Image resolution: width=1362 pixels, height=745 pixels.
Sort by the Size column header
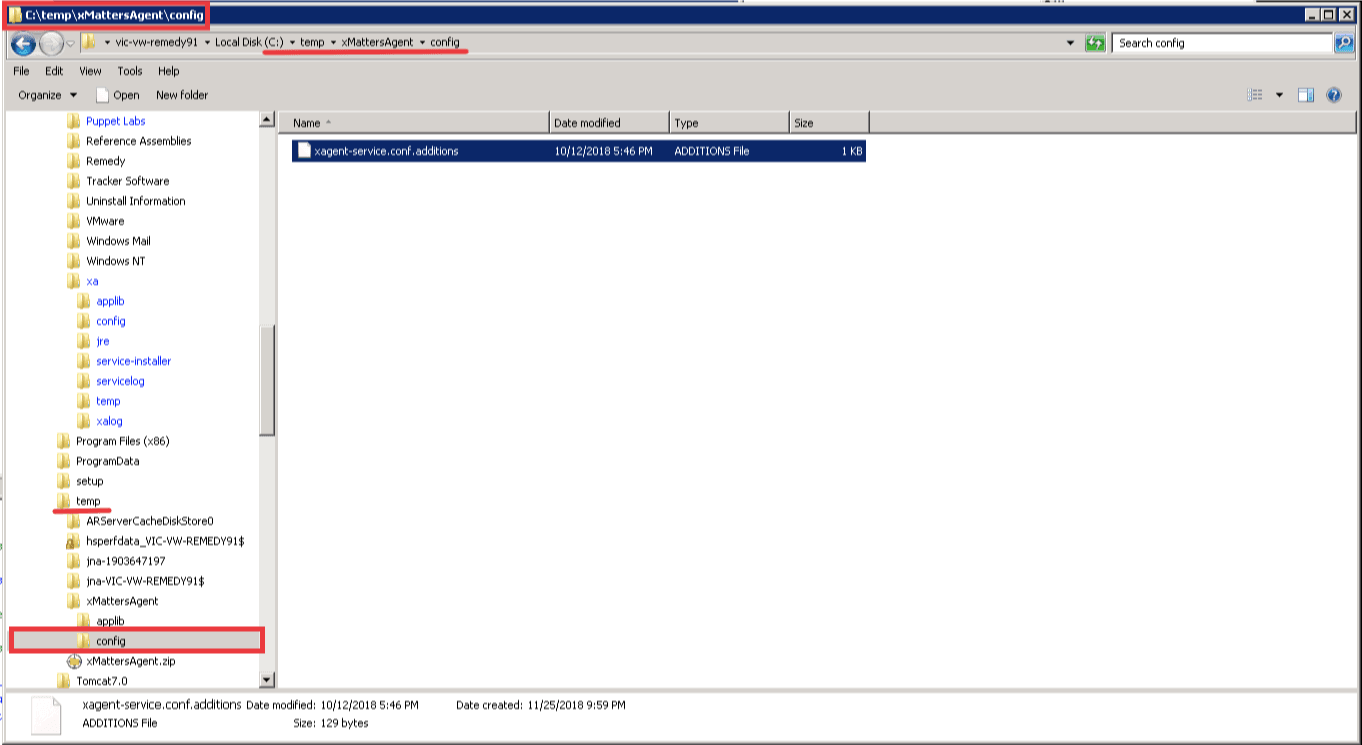coord(829,123)
